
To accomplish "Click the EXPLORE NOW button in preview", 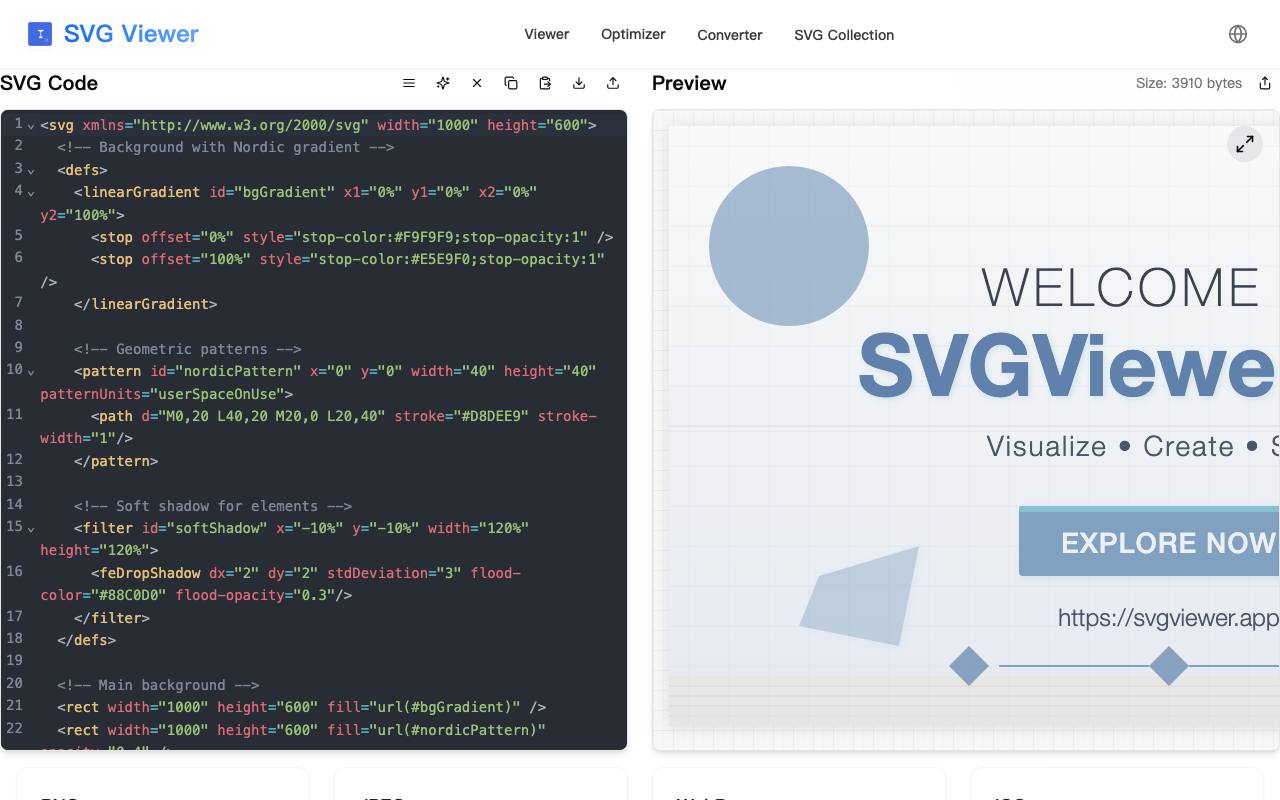I will 1149,541.
